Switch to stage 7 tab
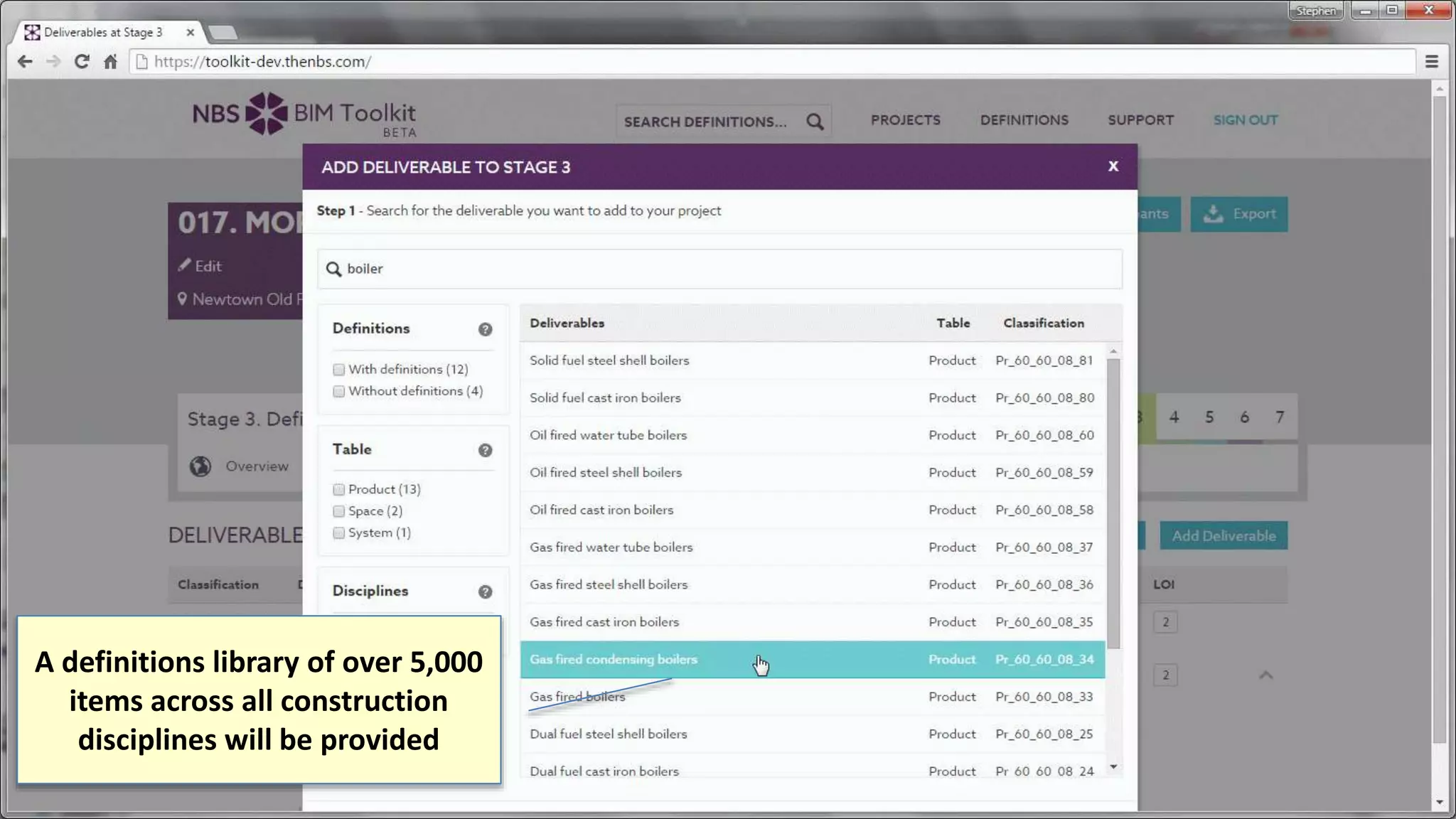The width and height of the screenshot is (1456, 819). (x=1280, y=417)
